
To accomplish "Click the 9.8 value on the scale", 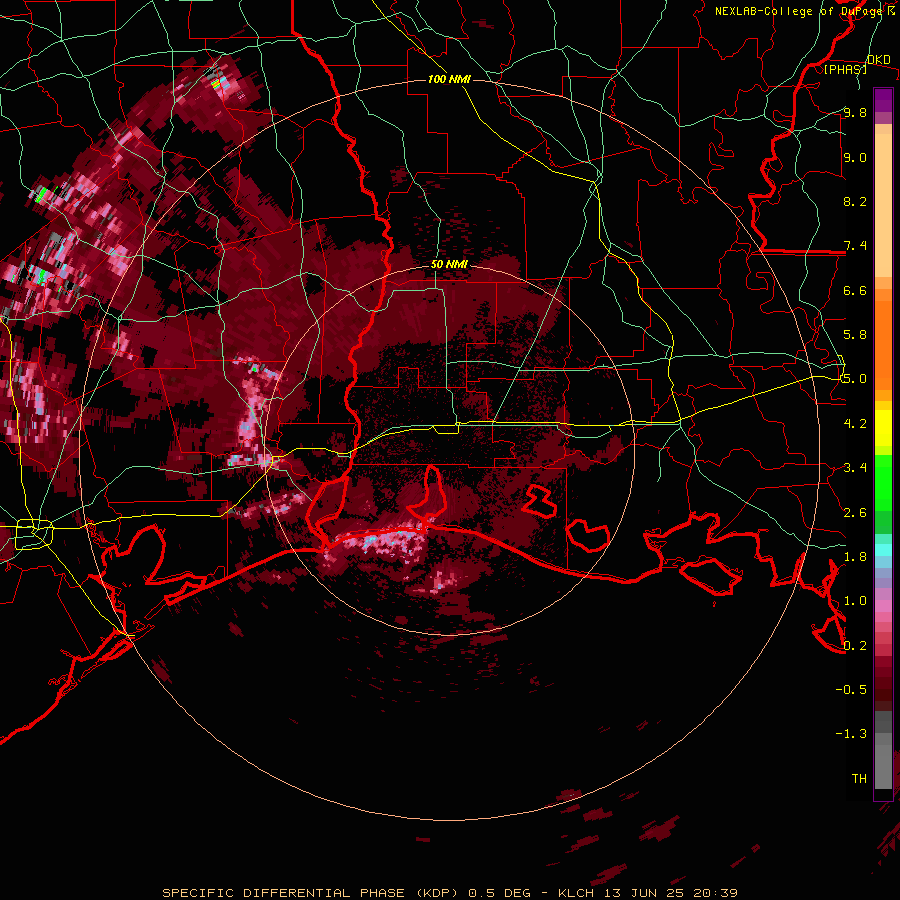I will tap(855, 113).
